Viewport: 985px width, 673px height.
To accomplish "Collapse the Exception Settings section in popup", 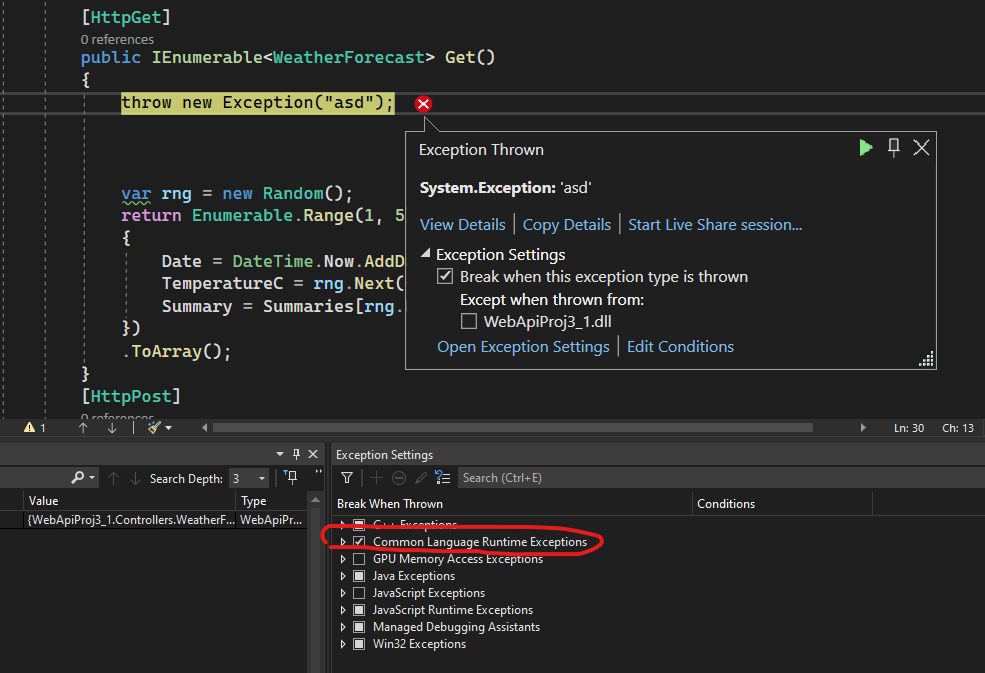I will tap(426, 253).
